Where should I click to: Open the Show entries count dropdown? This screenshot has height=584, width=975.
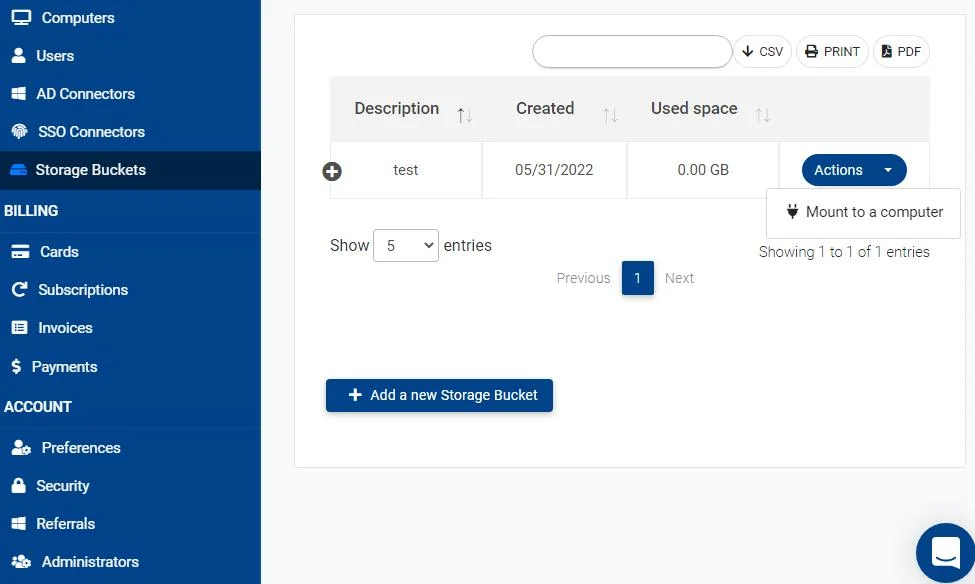coord(405,246)
